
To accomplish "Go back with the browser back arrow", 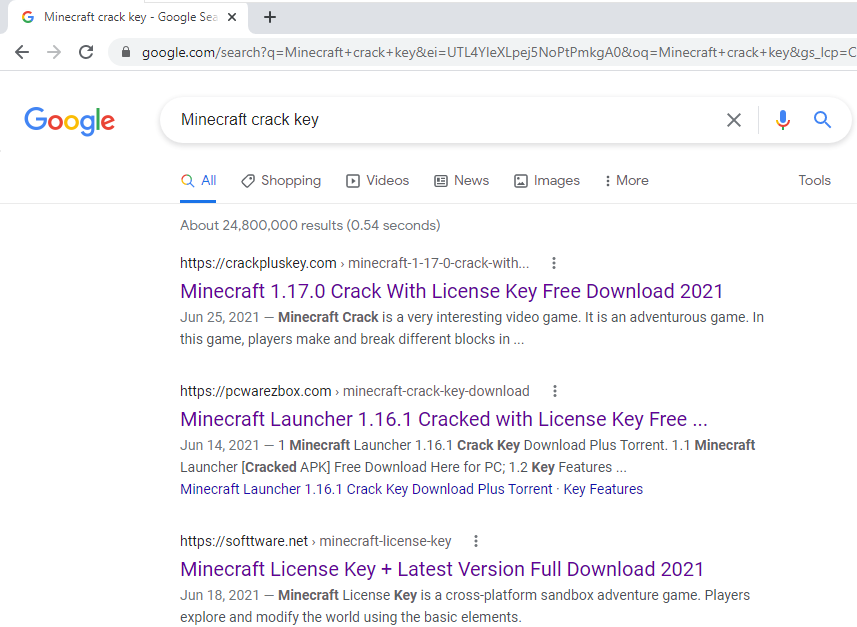I will pos(22,52).
